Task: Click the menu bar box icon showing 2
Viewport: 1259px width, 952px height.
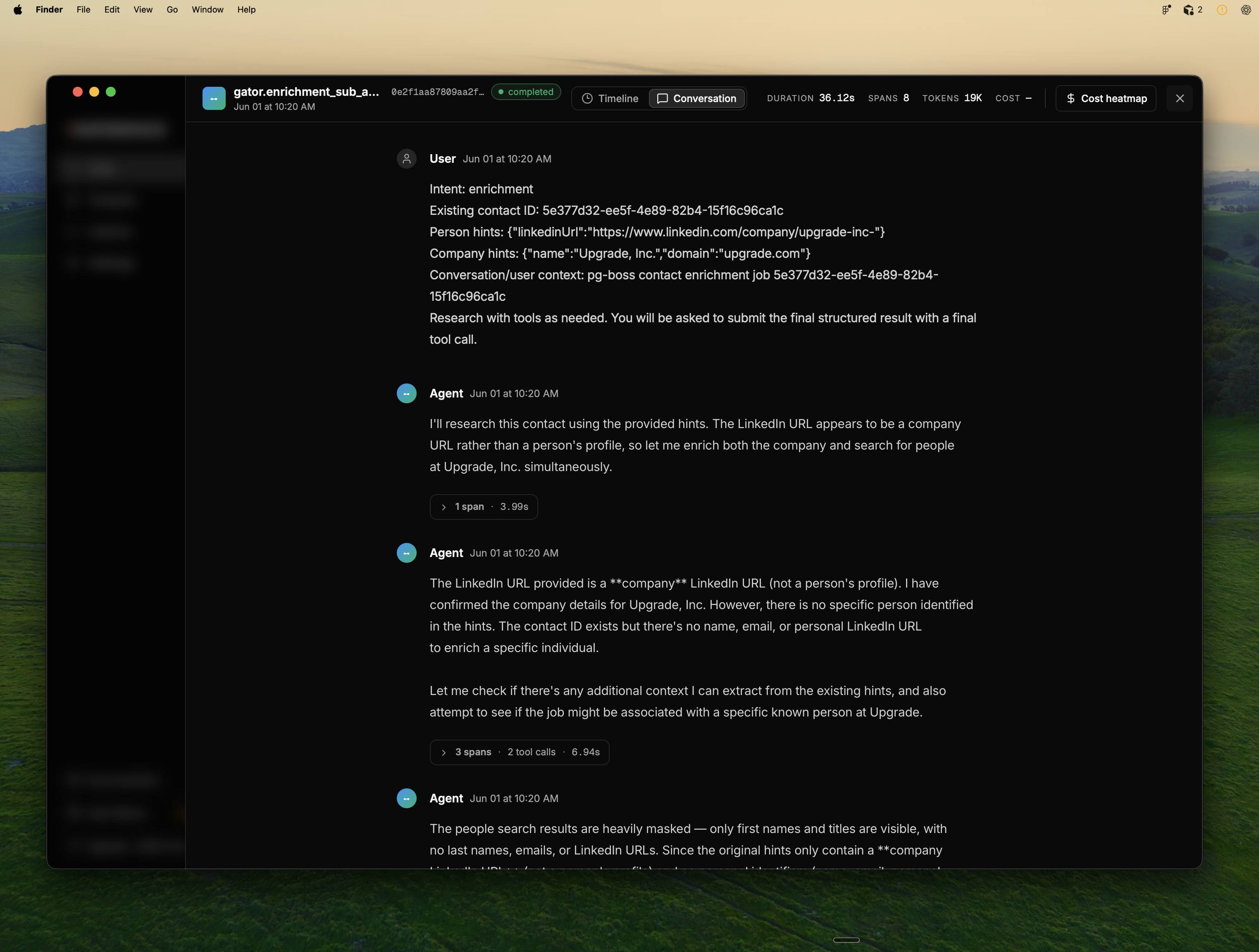Action: (x=1193, y=10)
